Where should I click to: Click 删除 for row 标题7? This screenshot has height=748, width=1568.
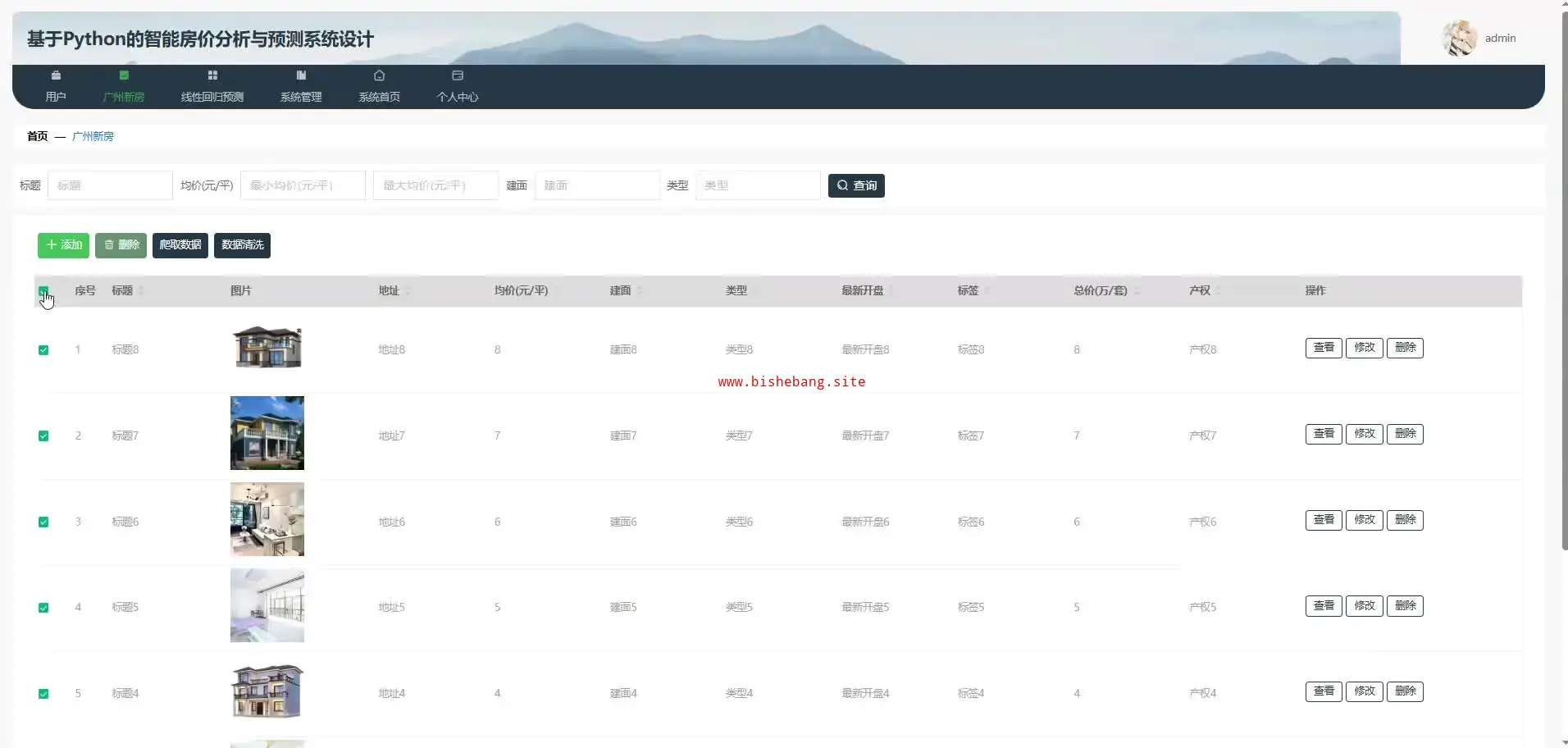(x=1405, y=434)
